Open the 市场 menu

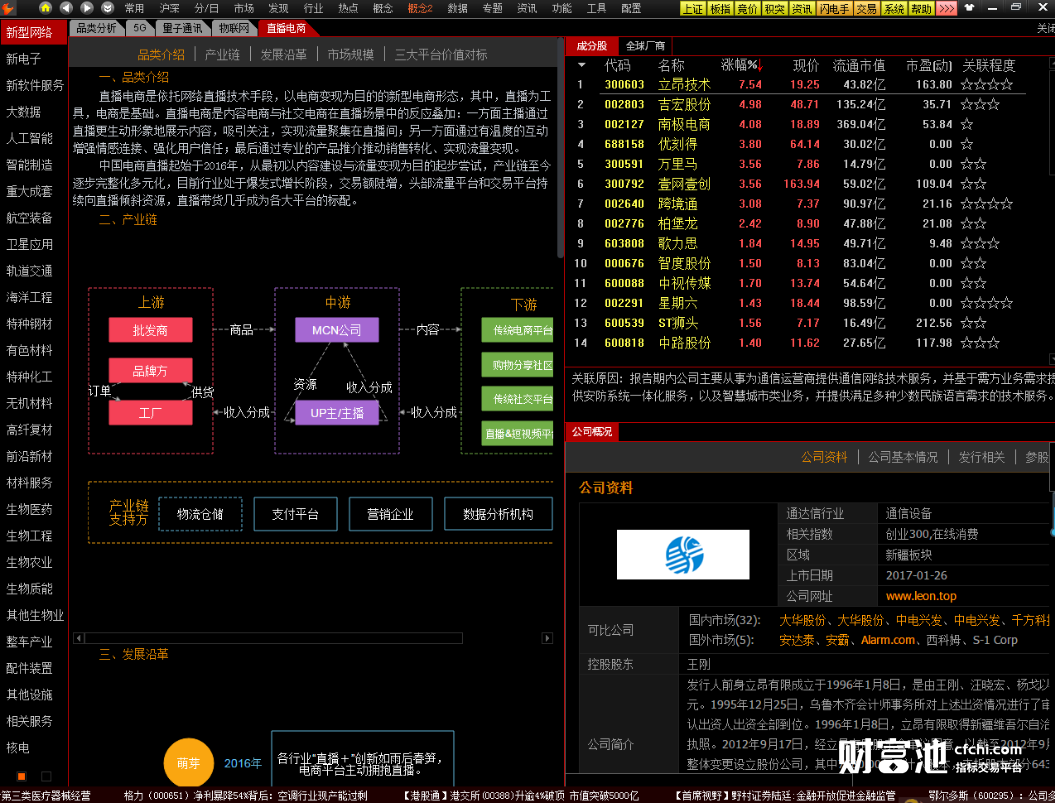click(244, 9)
